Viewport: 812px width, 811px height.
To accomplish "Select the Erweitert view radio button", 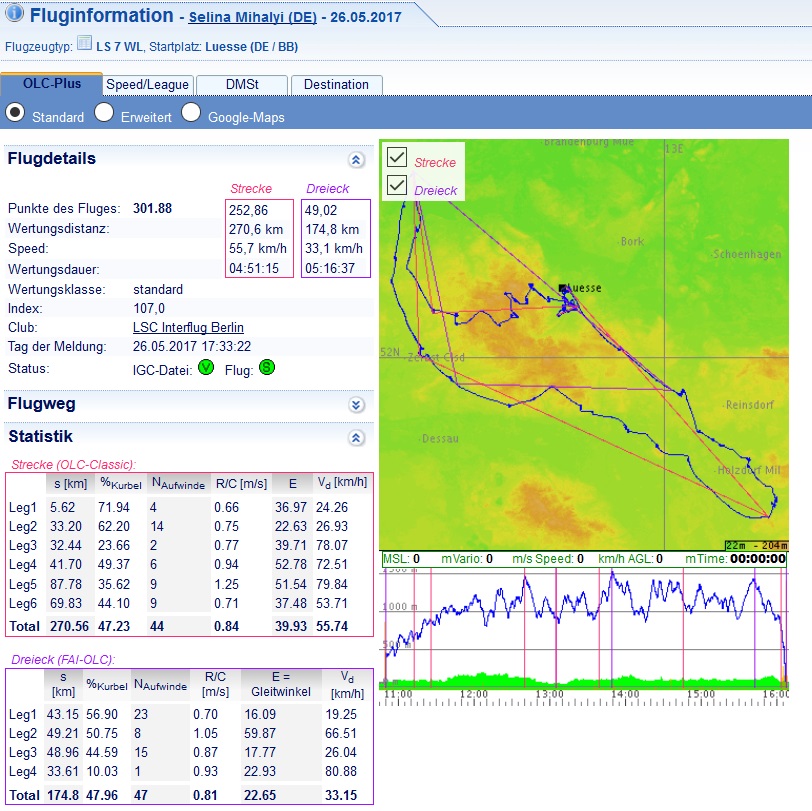I will (104, 113).
